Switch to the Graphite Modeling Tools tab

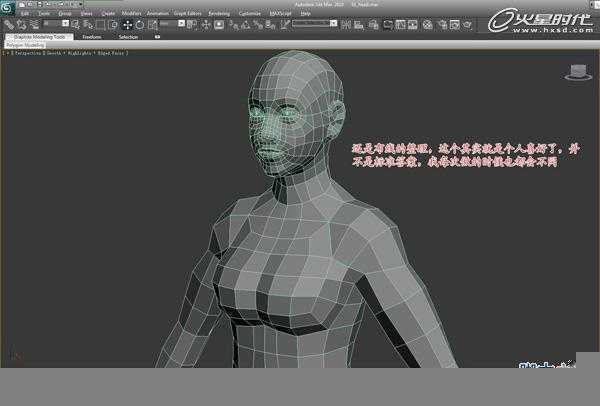[39, 37]
